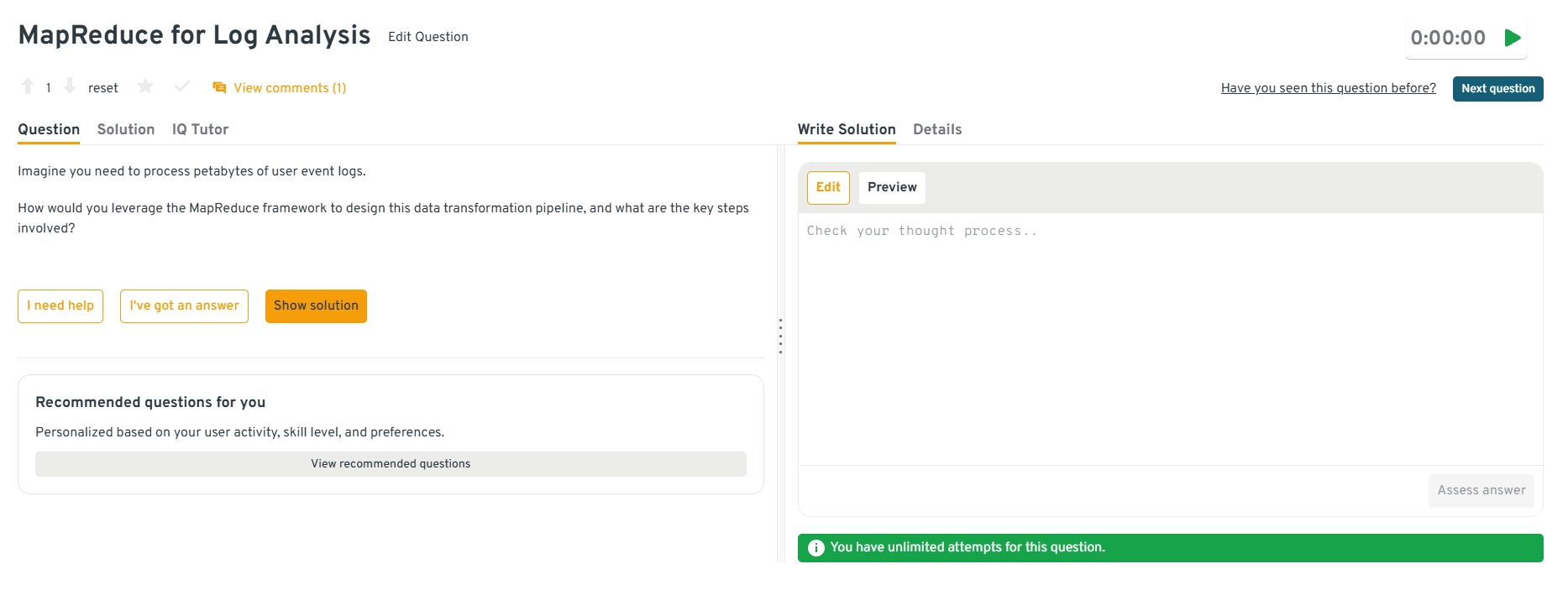This screenshot has width=1568, height=590.
Task: Mark question as completed with checkmark
Action: pos(181,86)
